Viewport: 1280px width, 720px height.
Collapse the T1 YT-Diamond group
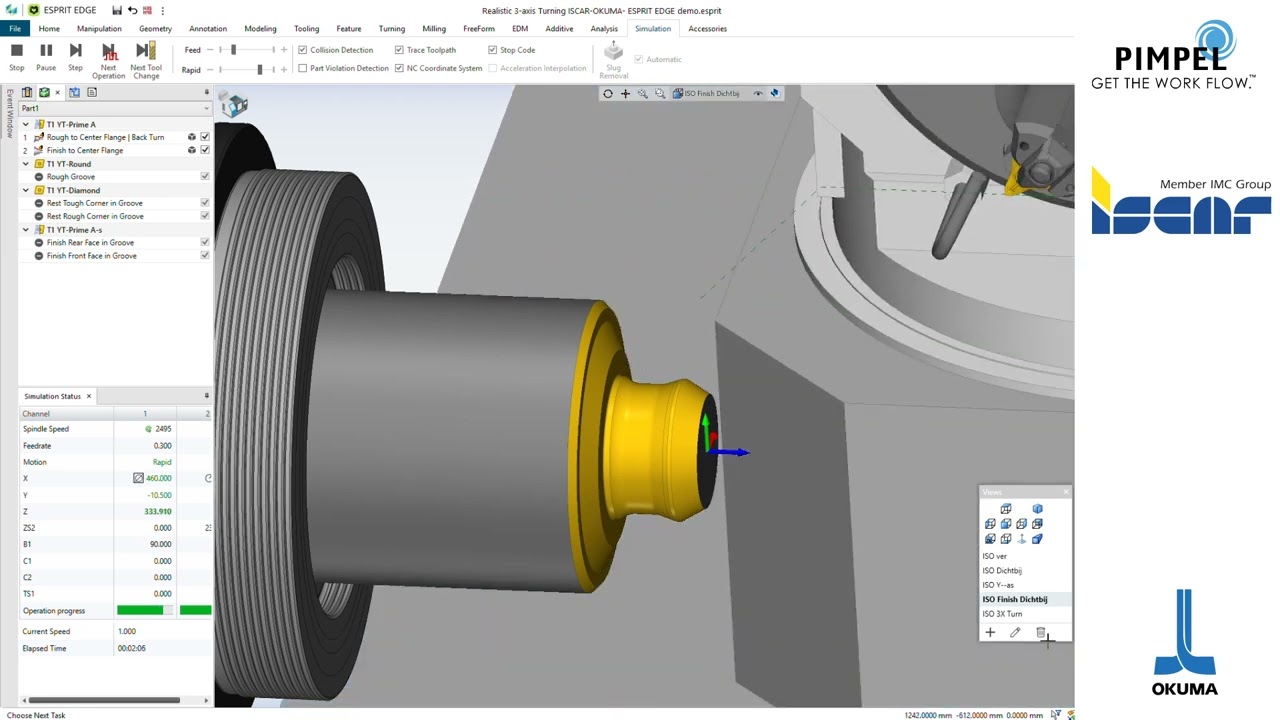(x=26, y=189)
